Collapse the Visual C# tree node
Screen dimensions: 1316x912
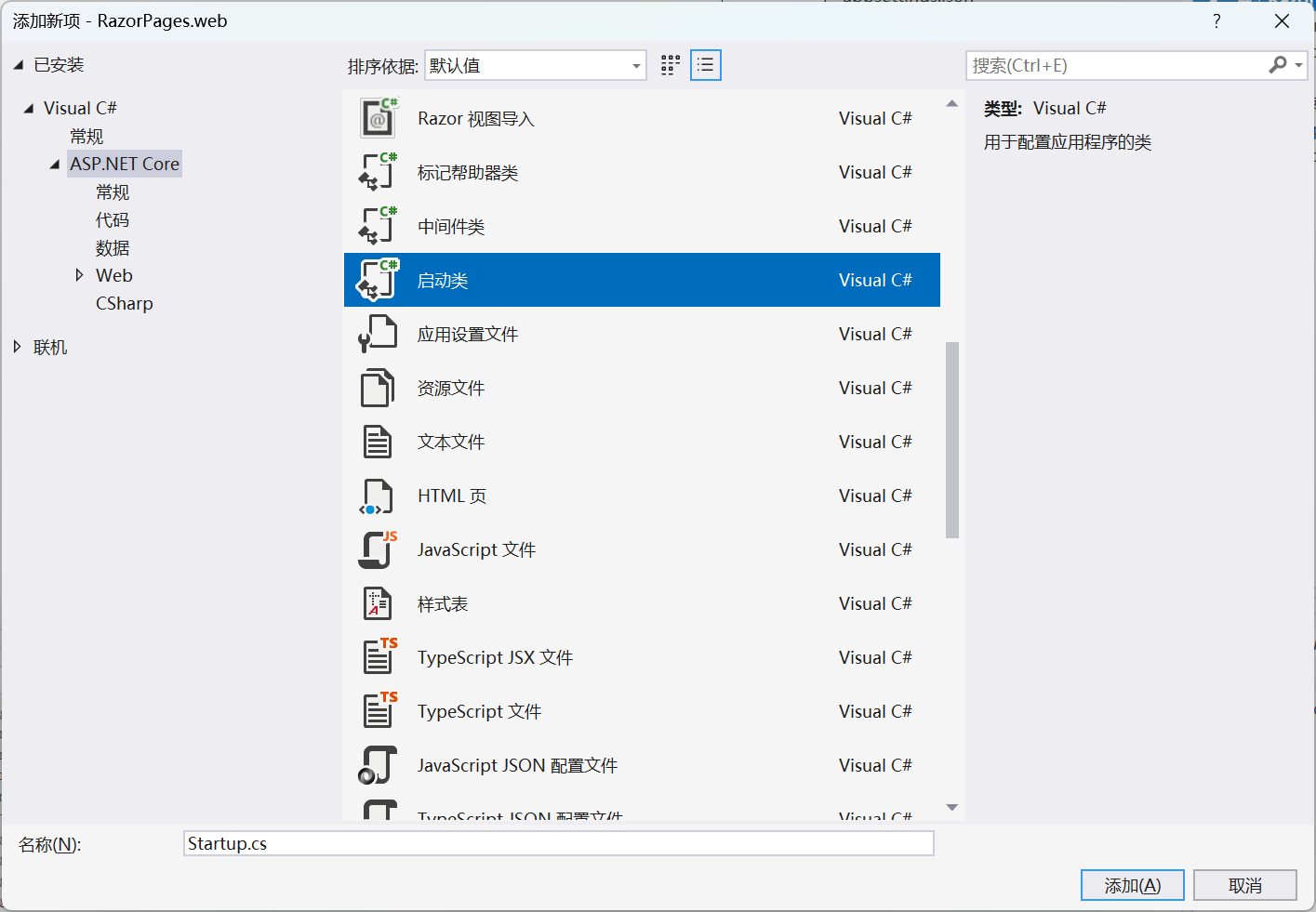[x=29, y=109]
